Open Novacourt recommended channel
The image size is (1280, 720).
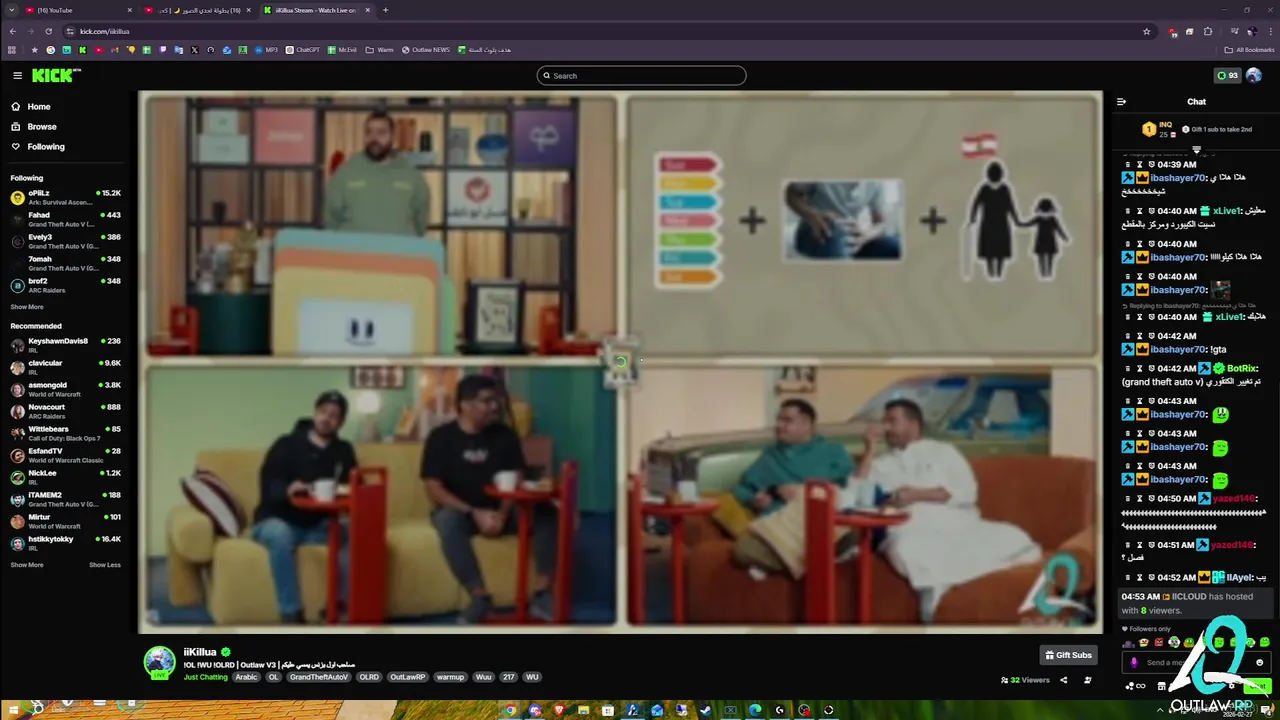[65, 411]
